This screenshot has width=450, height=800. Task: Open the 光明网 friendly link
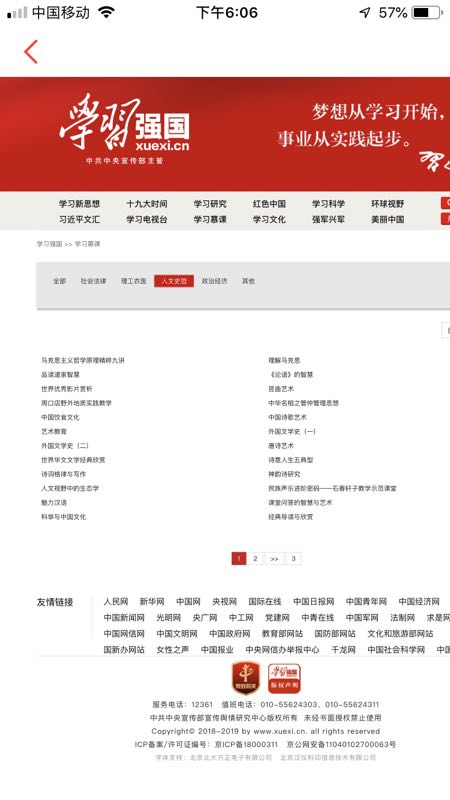tap(168, 618)
